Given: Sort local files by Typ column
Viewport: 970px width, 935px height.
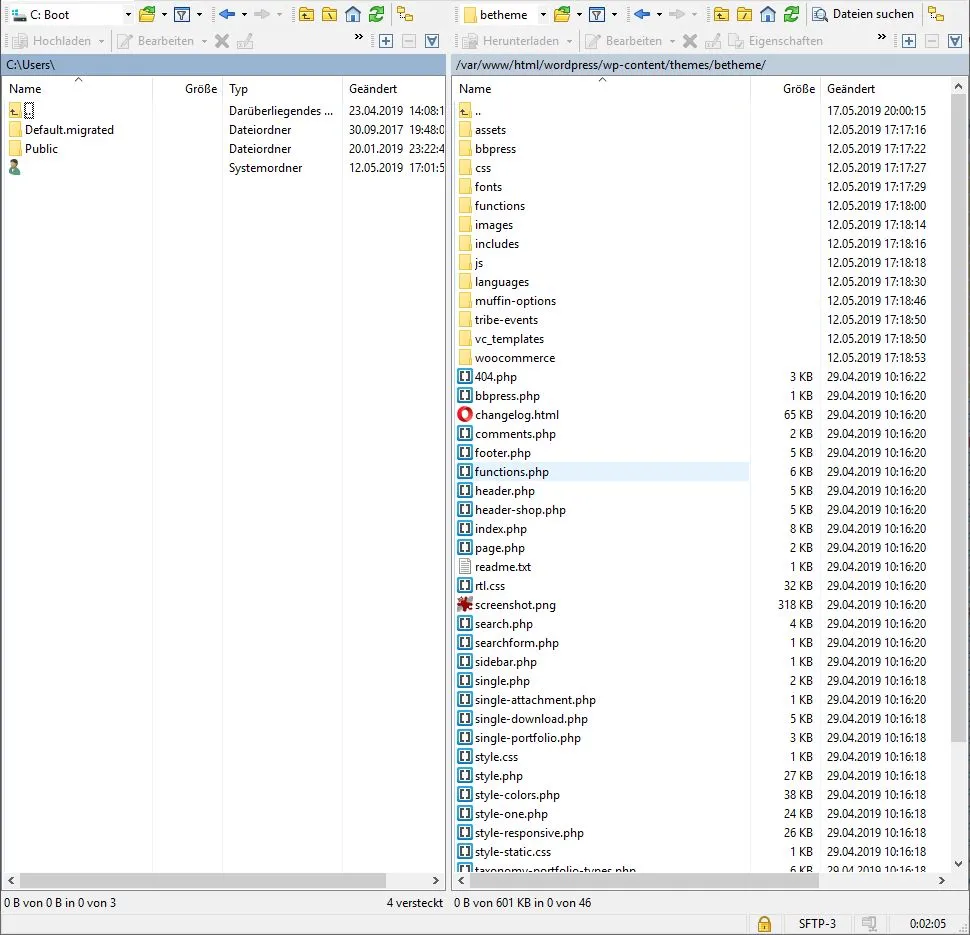Looking at the screenshot, I should 282,88.
